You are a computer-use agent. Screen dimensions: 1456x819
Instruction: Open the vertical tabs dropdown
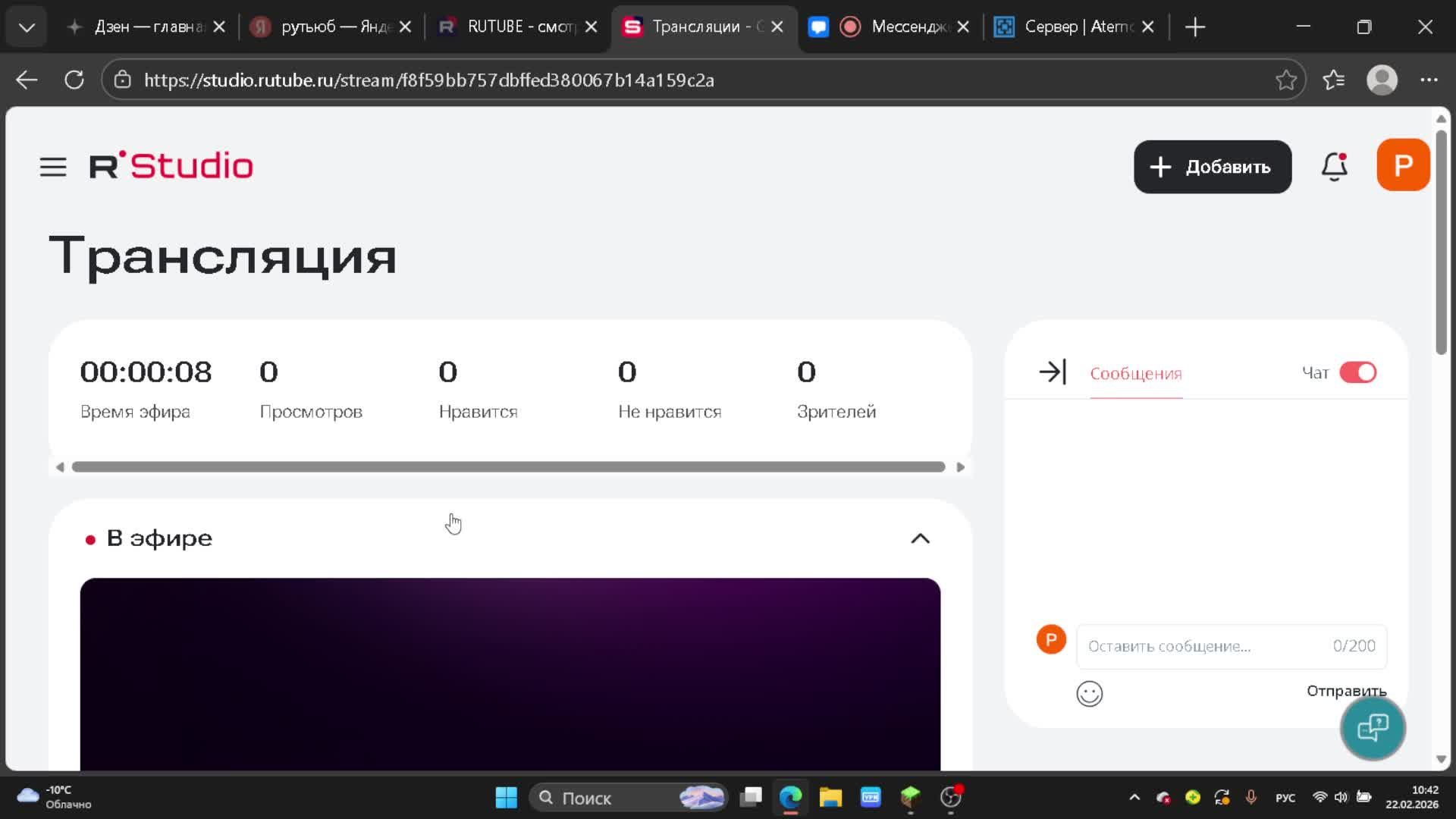point(27,27)
